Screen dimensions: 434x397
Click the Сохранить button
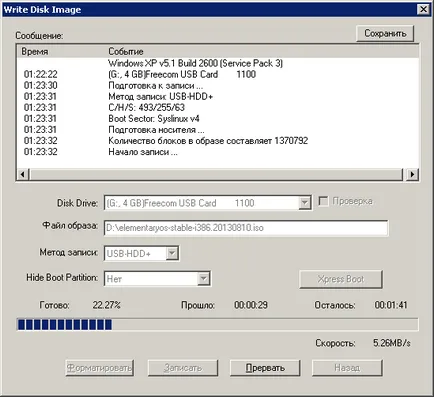pyautogui.click(x=385, y=33)
